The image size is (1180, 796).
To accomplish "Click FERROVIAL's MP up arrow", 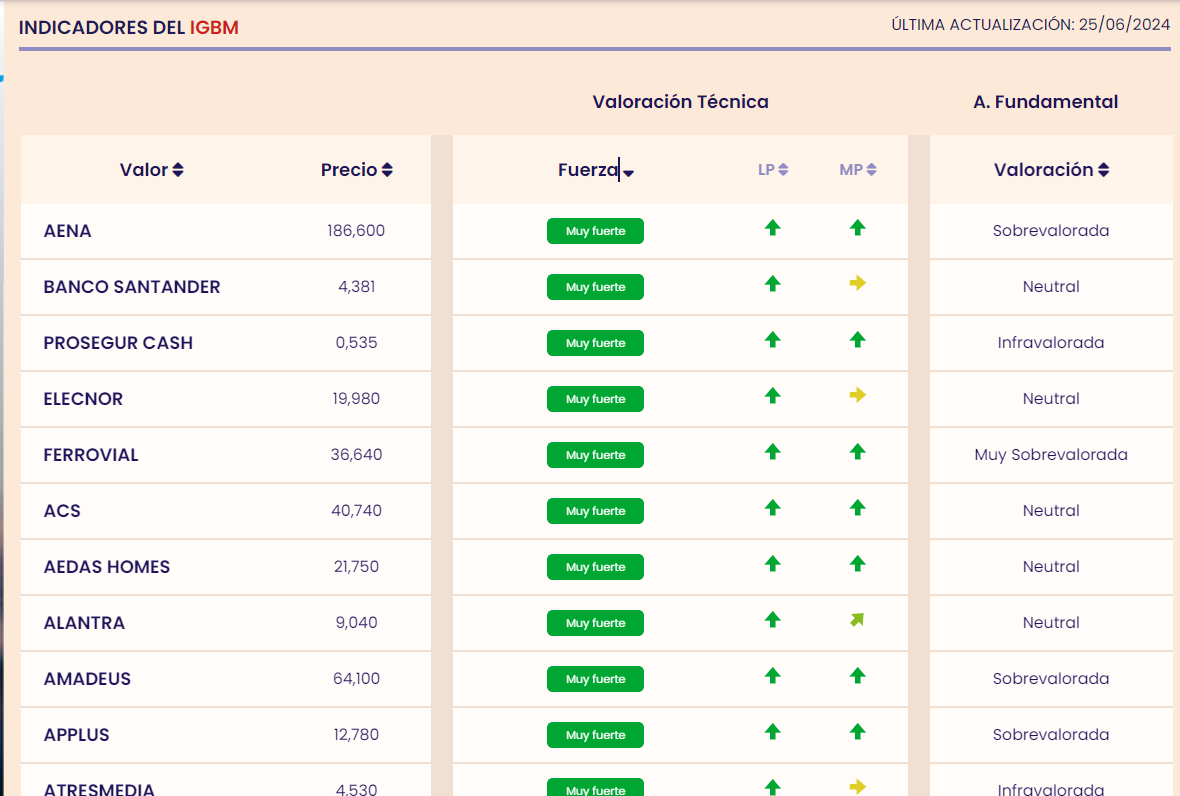I will 858,451.
